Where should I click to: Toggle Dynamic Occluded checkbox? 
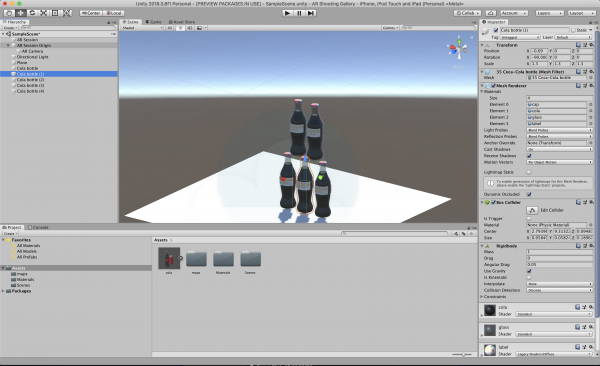click(529, 194)
